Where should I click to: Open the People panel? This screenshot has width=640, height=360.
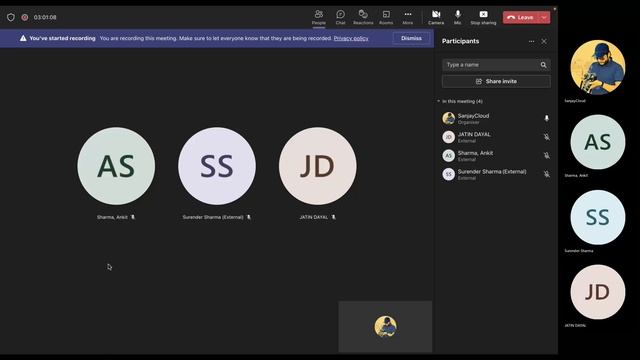[x=319, y=18]
